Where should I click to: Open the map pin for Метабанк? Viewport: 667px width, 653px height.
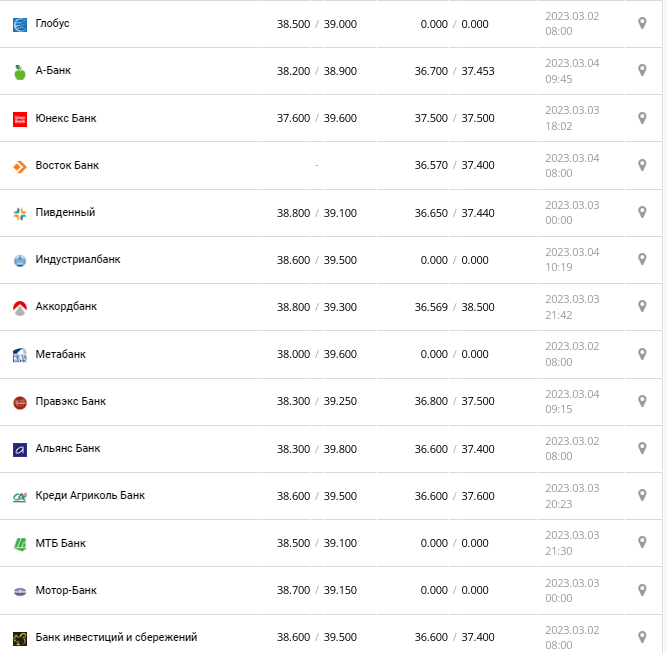tap(642, 354)
